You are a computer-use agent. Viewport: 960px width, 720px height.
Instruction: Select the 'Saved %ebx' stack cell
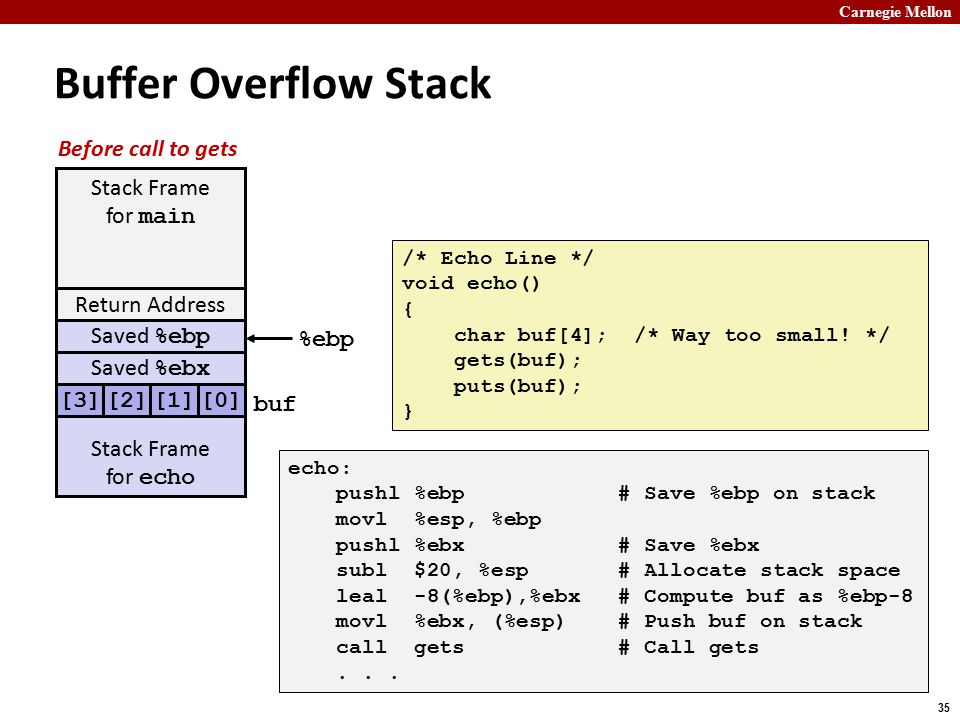[x=151, y=368]
